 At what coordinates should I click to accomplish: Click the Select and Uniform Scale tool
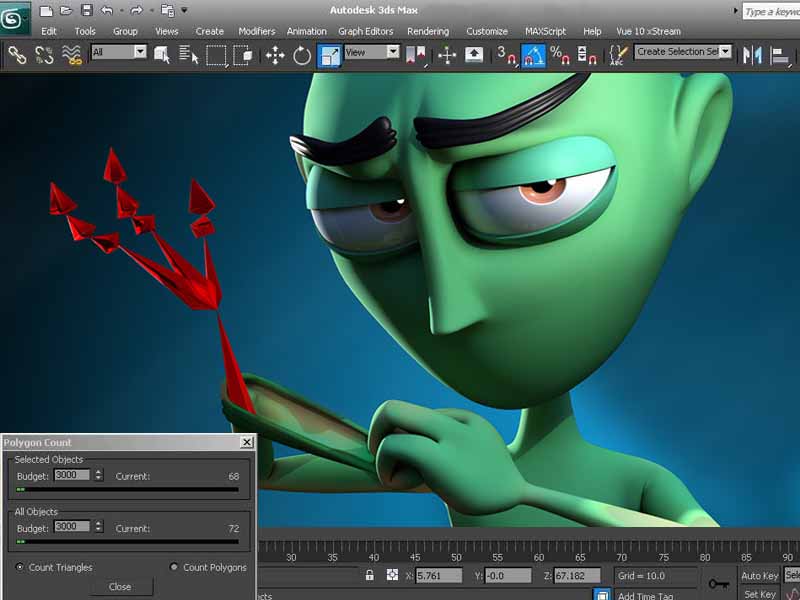(x=329, y=55)
